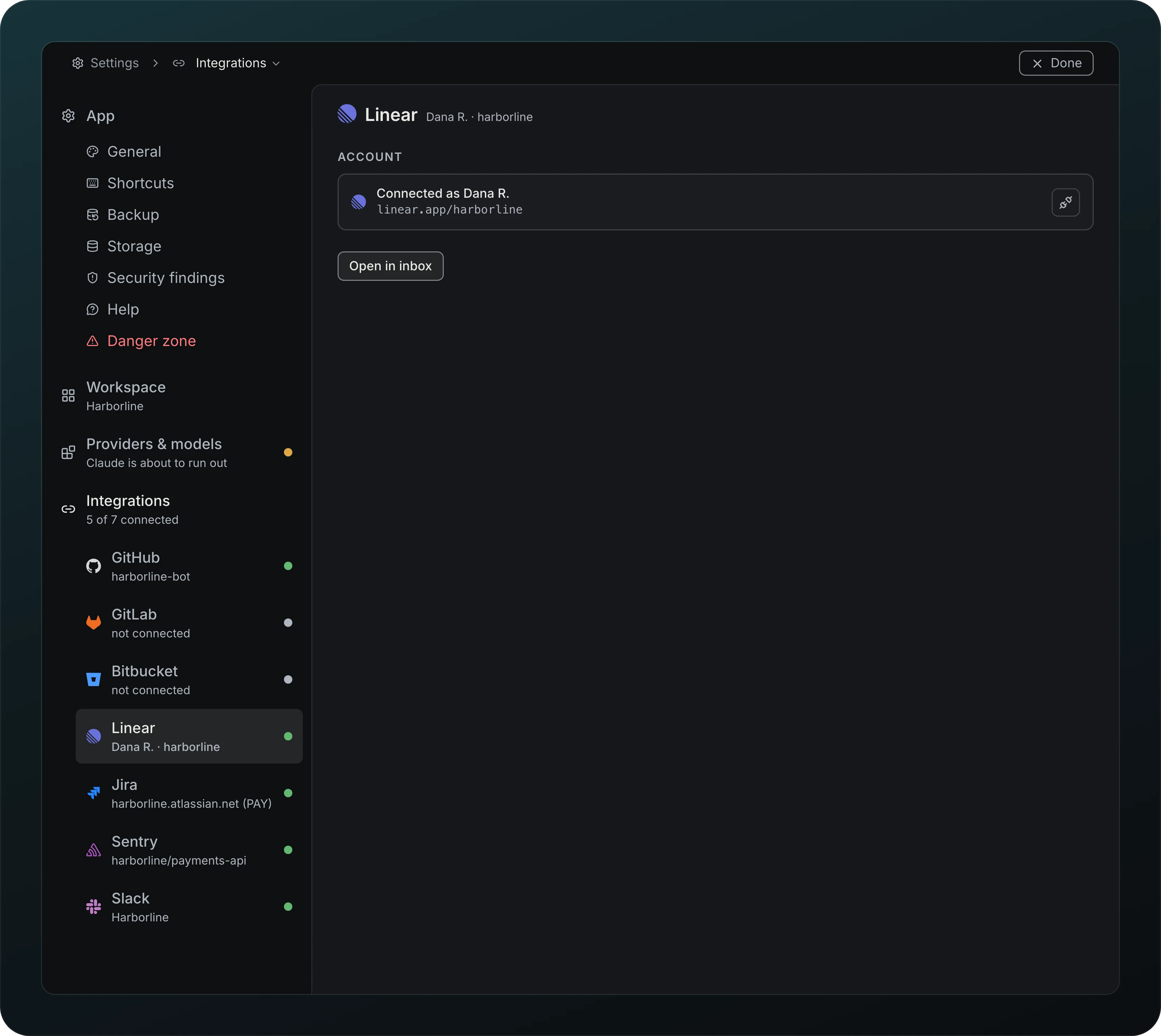Click the orange status dot on Providers & models
Viewport: 1161px width, 1036px height.
tap(288, 453)
